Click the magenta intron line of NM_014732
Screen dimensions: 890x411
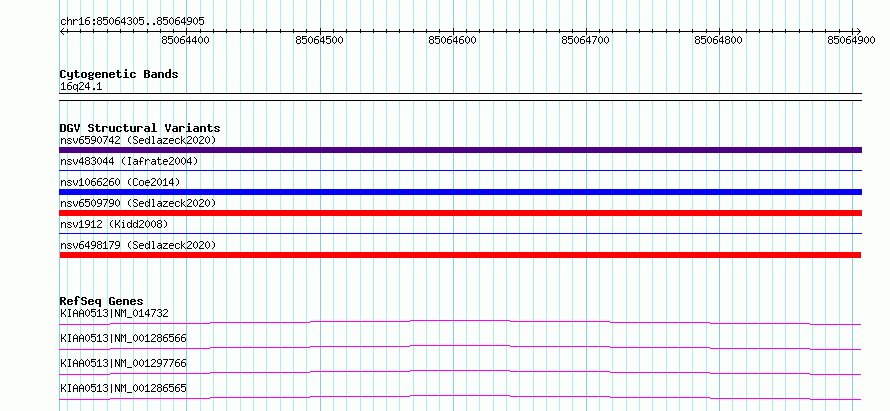[x=460, y=321]
